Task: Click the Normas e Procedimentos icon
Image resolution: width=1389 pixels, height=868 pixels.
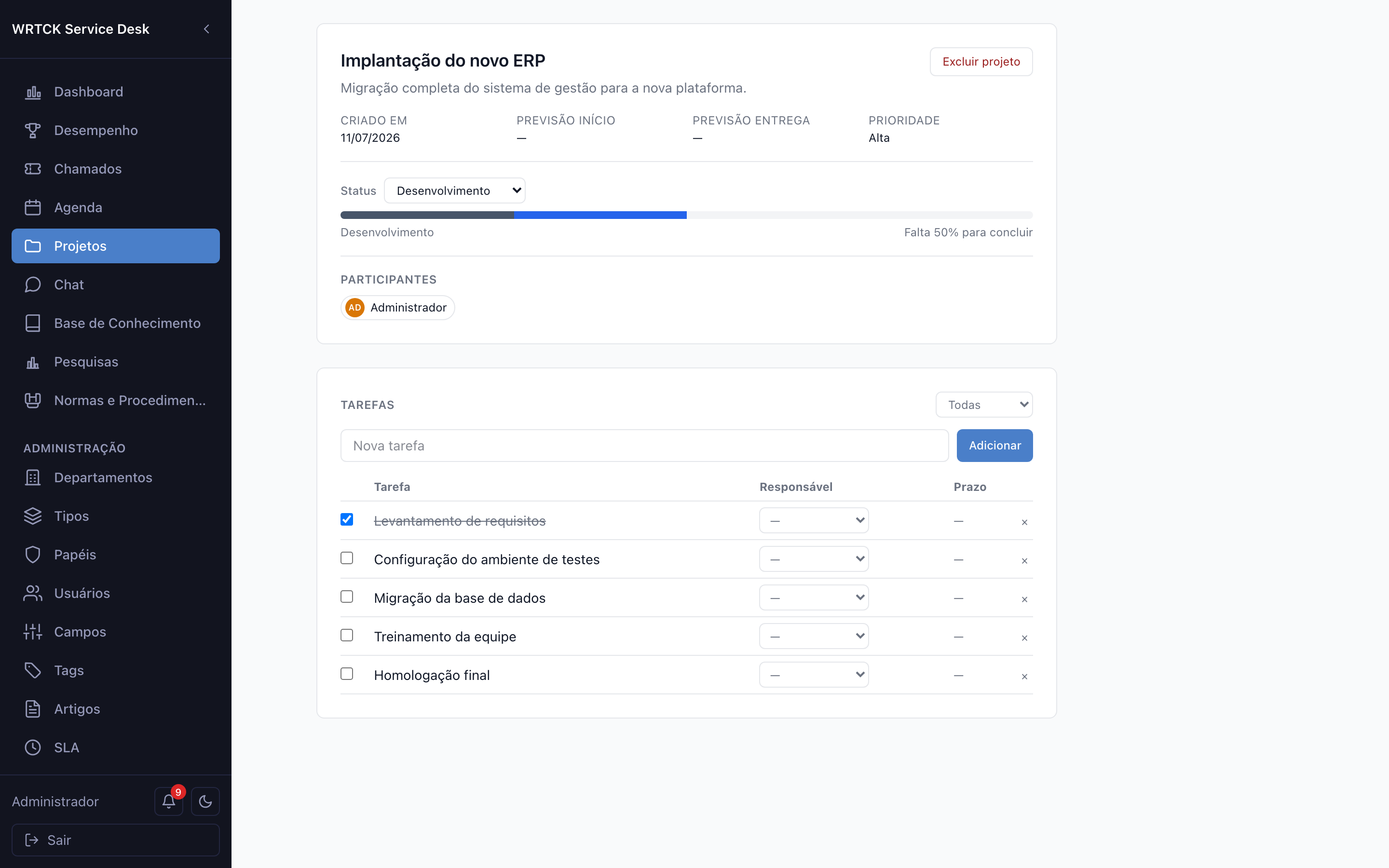Action: tap(33, 400)
